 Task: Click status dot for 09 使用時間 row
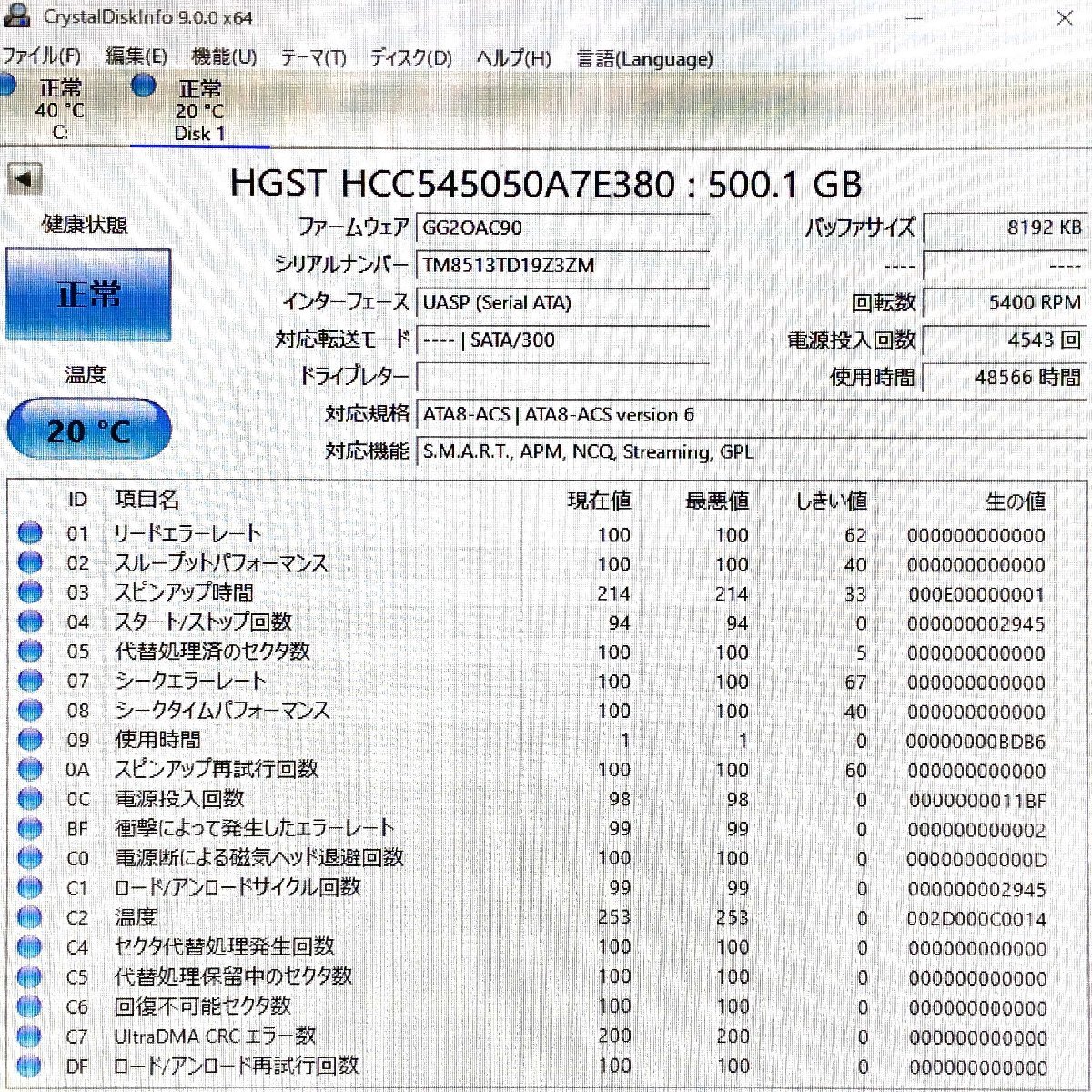[30, 740]
